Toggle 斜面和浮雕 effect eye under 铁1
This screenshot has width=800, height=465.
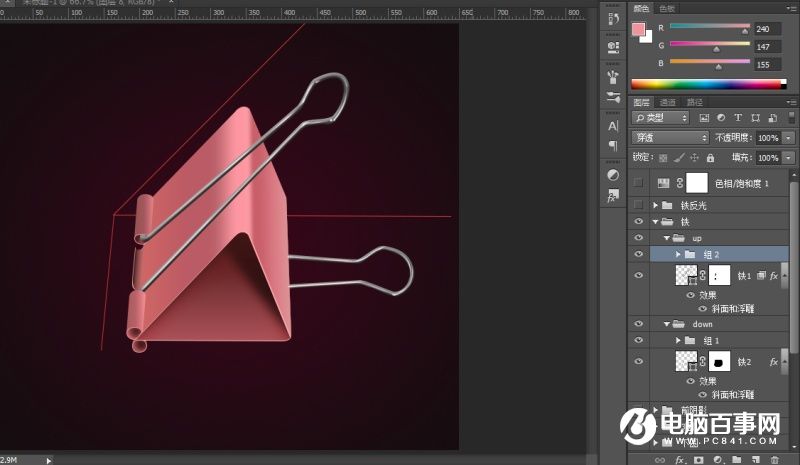tap(703, 309)
